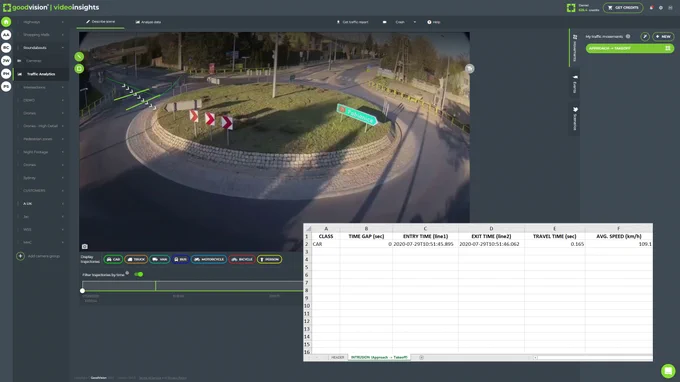
Task: Switch to Describe scene tab
Action: click(101, 22)
